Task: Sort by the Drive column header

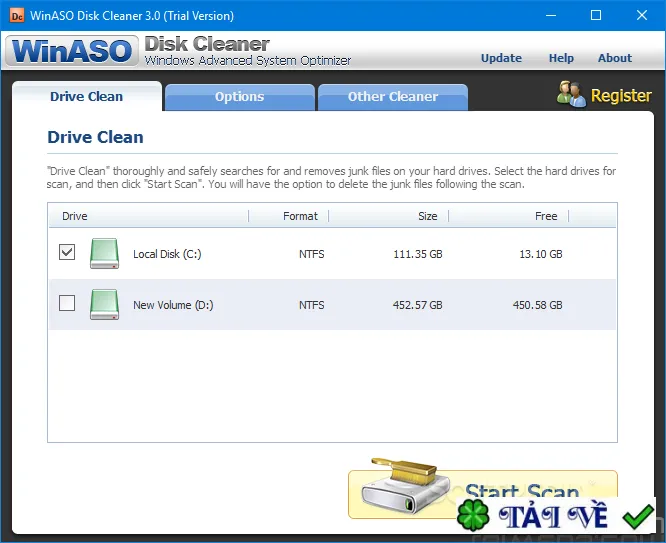Action: tap(149, 216)
